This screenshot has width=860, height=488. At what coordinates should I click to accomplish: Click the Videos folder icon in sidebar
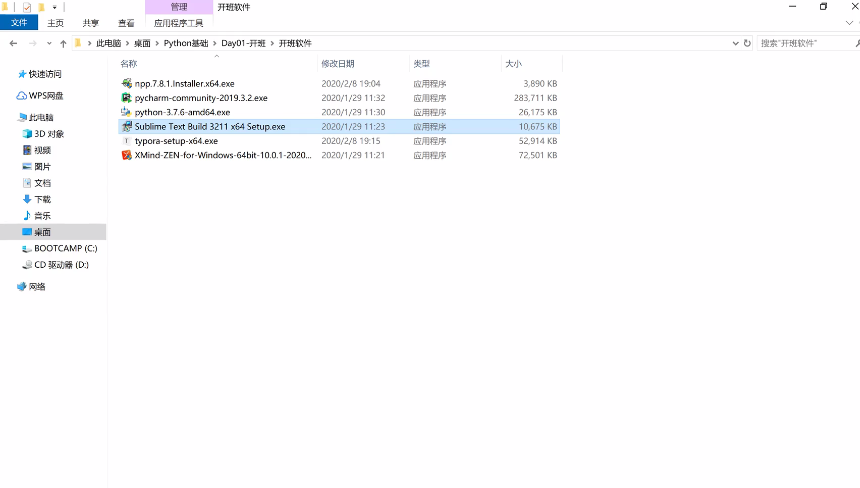[27, 150]
